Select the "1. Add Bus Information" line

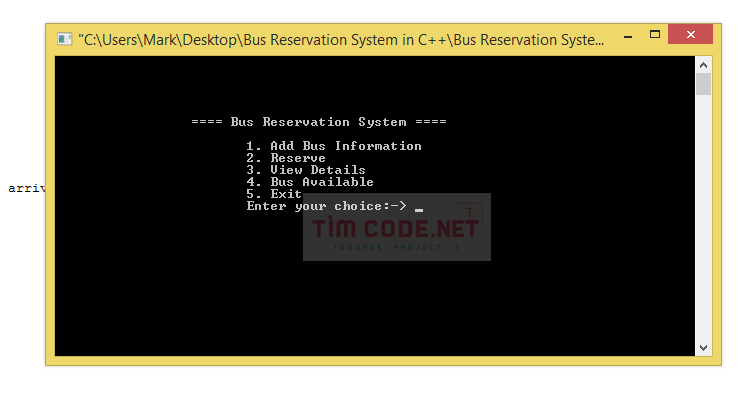pyautogui.click(x=334, y=146)
